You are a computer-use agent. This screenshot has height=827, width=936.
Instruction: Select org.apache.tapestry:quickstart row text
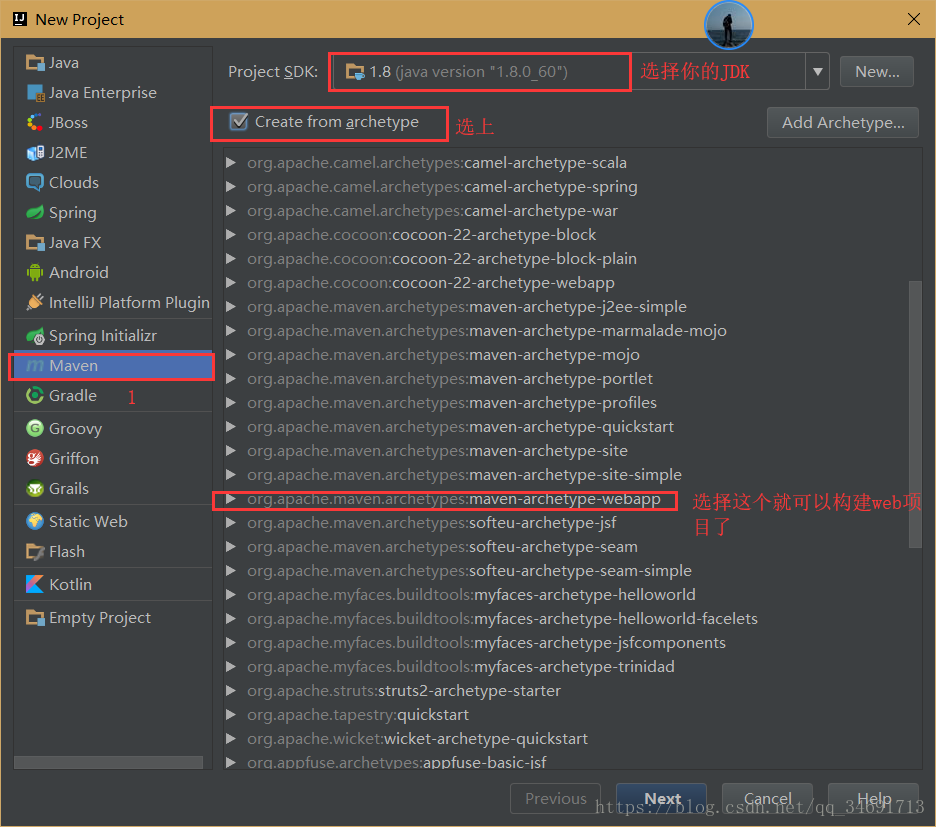(358, 714)
